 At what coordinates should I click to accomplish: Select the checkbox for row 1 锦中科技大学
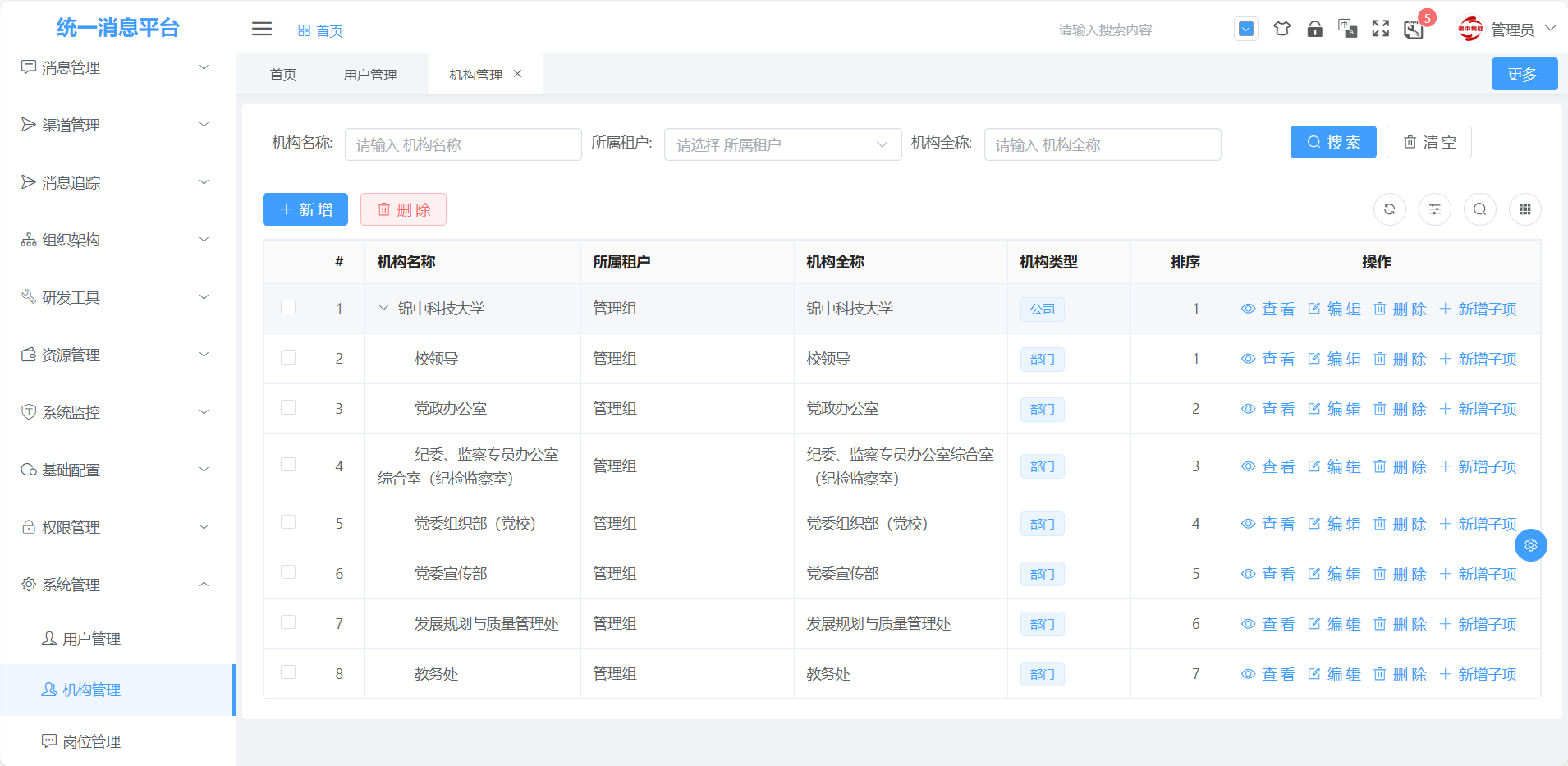coord(288,307)
